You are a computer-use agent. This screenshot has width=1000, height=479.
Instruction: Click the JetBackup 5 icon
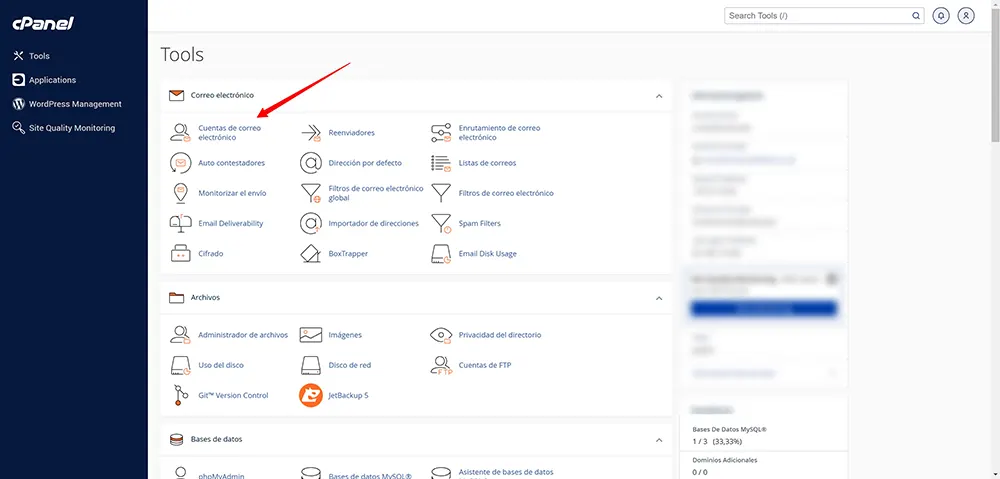[311, 395]
